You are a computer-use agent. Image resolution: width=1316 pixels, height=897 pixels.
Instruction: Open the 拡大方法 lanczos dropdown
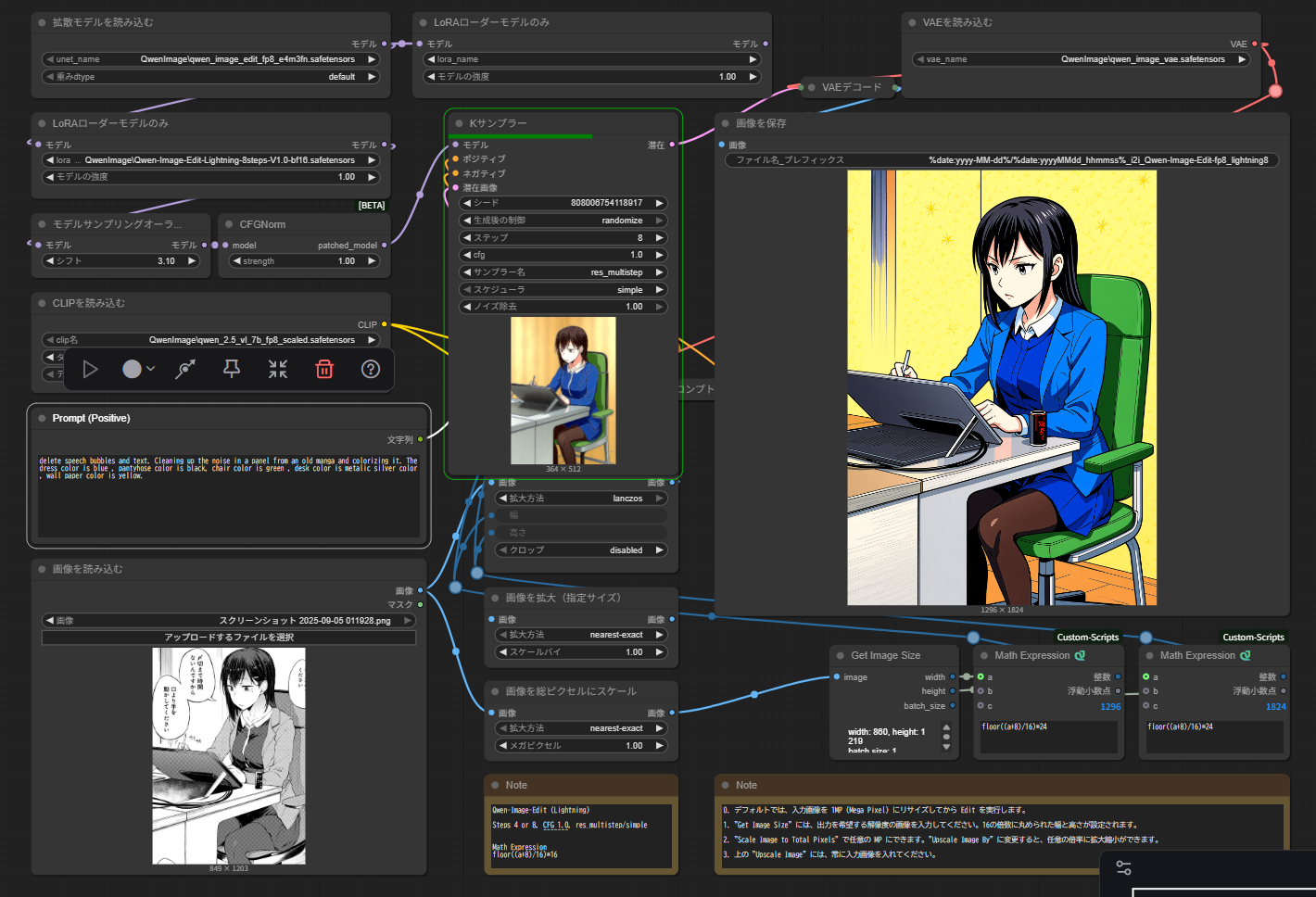(x=581, y=499)
